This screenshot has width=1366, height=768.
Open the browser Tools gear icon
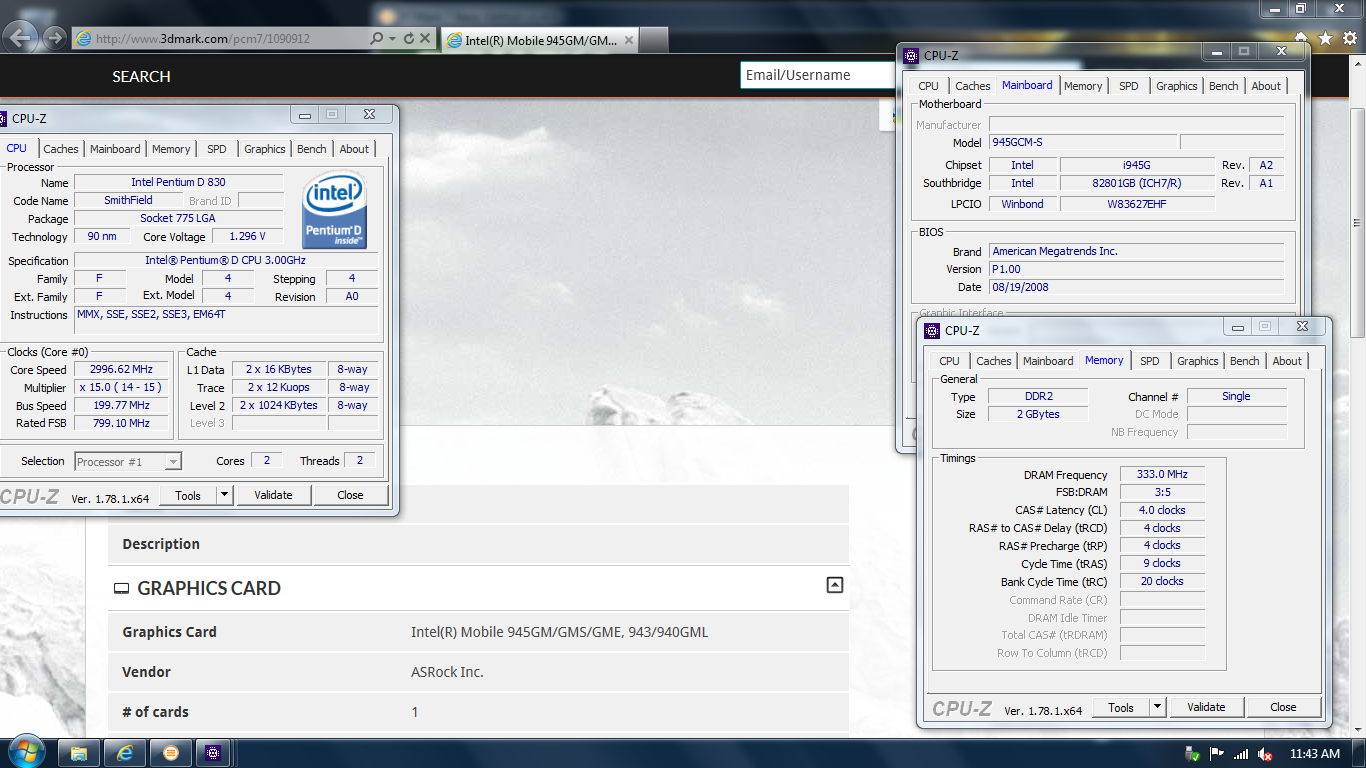pos(1349,38)
